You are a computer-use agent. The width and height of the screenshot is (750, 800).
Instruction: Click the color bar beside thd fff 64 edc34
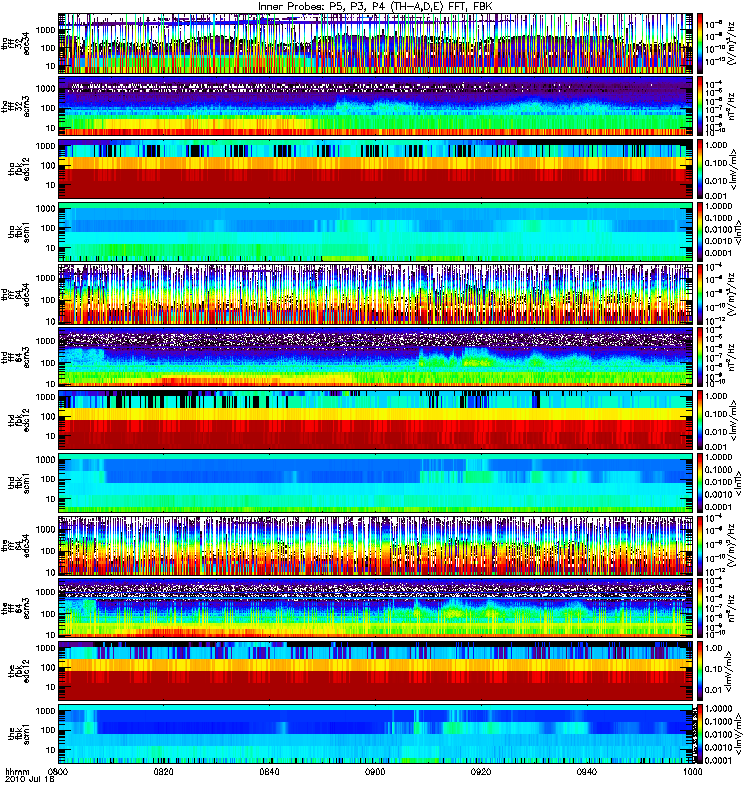coord(700,294)
